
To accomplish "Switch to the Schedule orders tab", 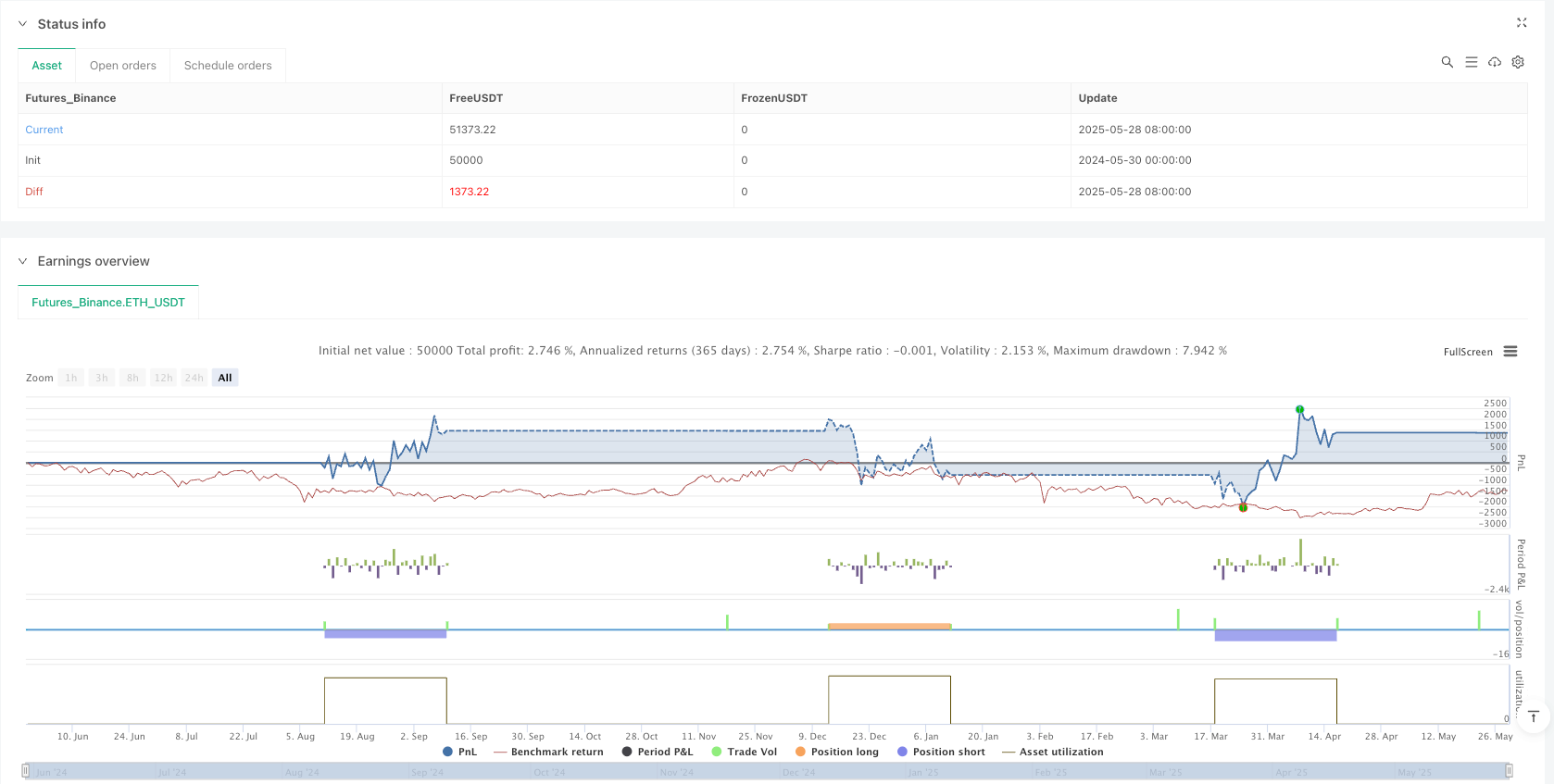I will click(228, 66).
